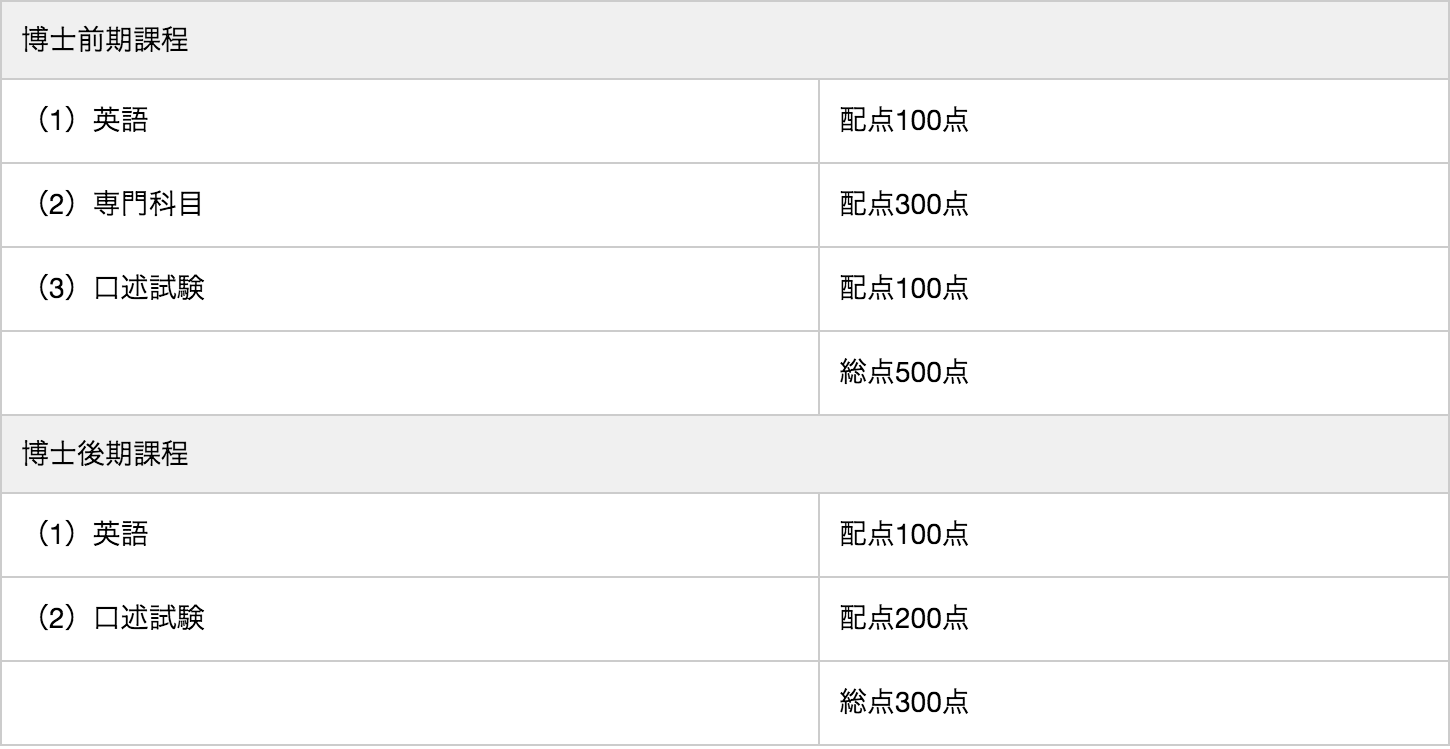Click 口述試験 text in 博士後期課程 section

coord(148,619)
